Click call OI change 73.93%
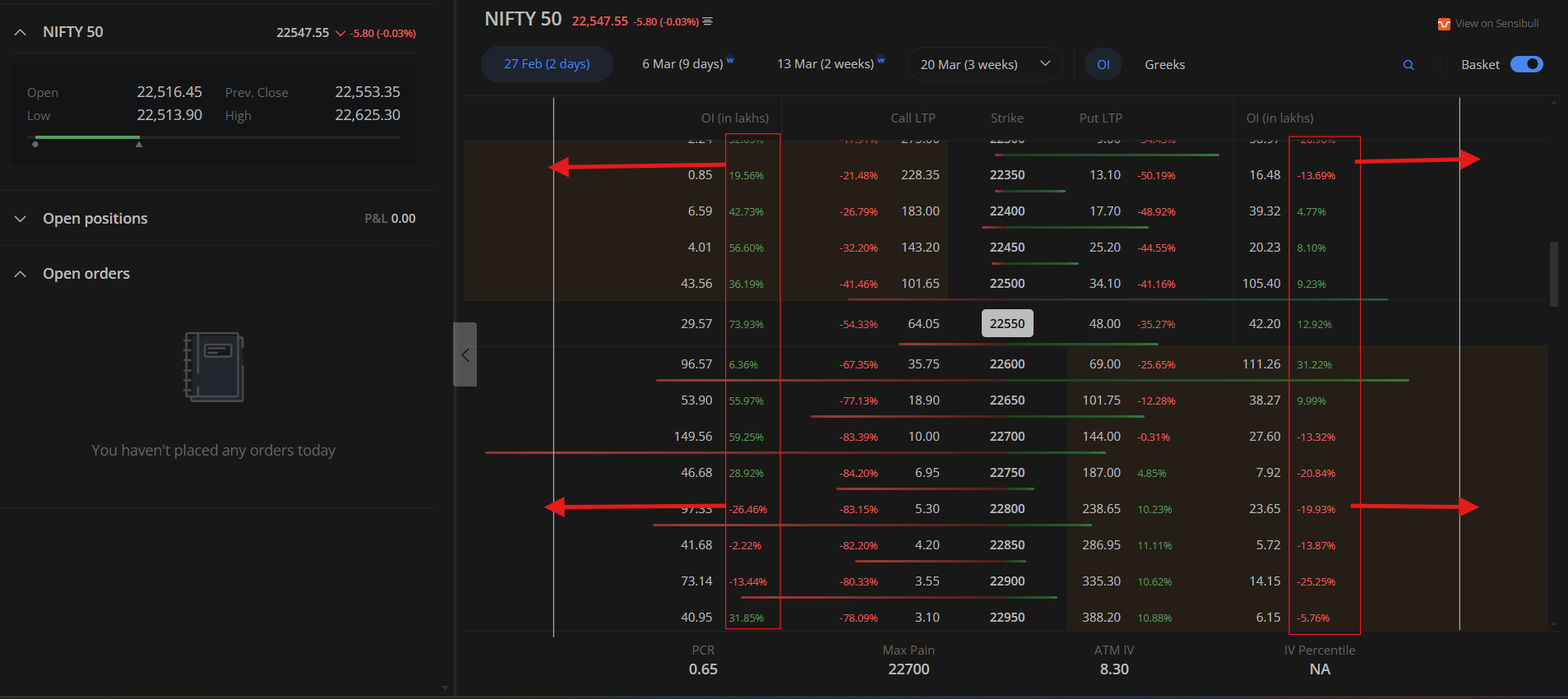The height and width of the screenshot is (699, 1568). tap(746, 325)
